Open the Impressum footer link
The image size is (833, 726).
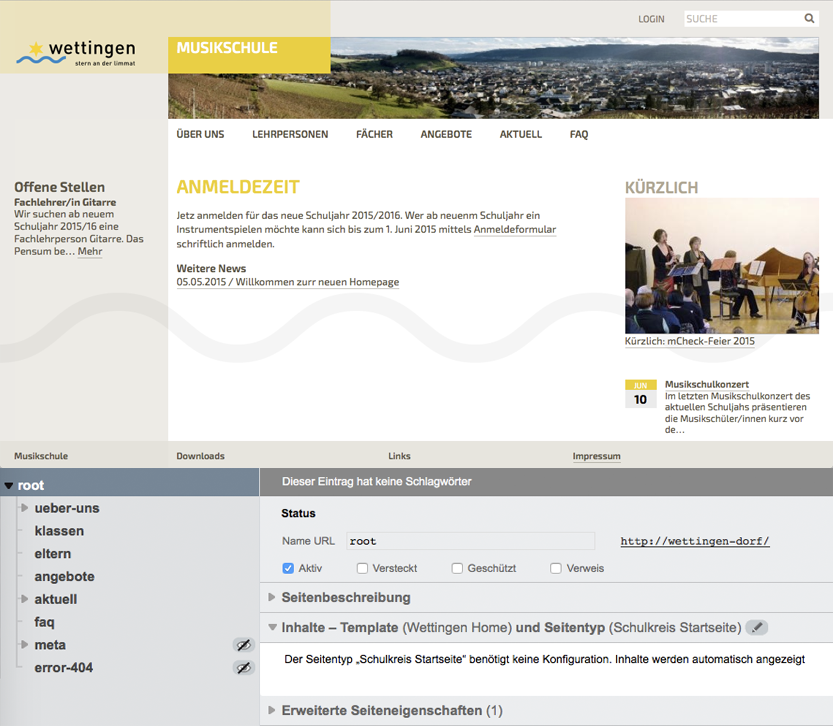point(597,456)
